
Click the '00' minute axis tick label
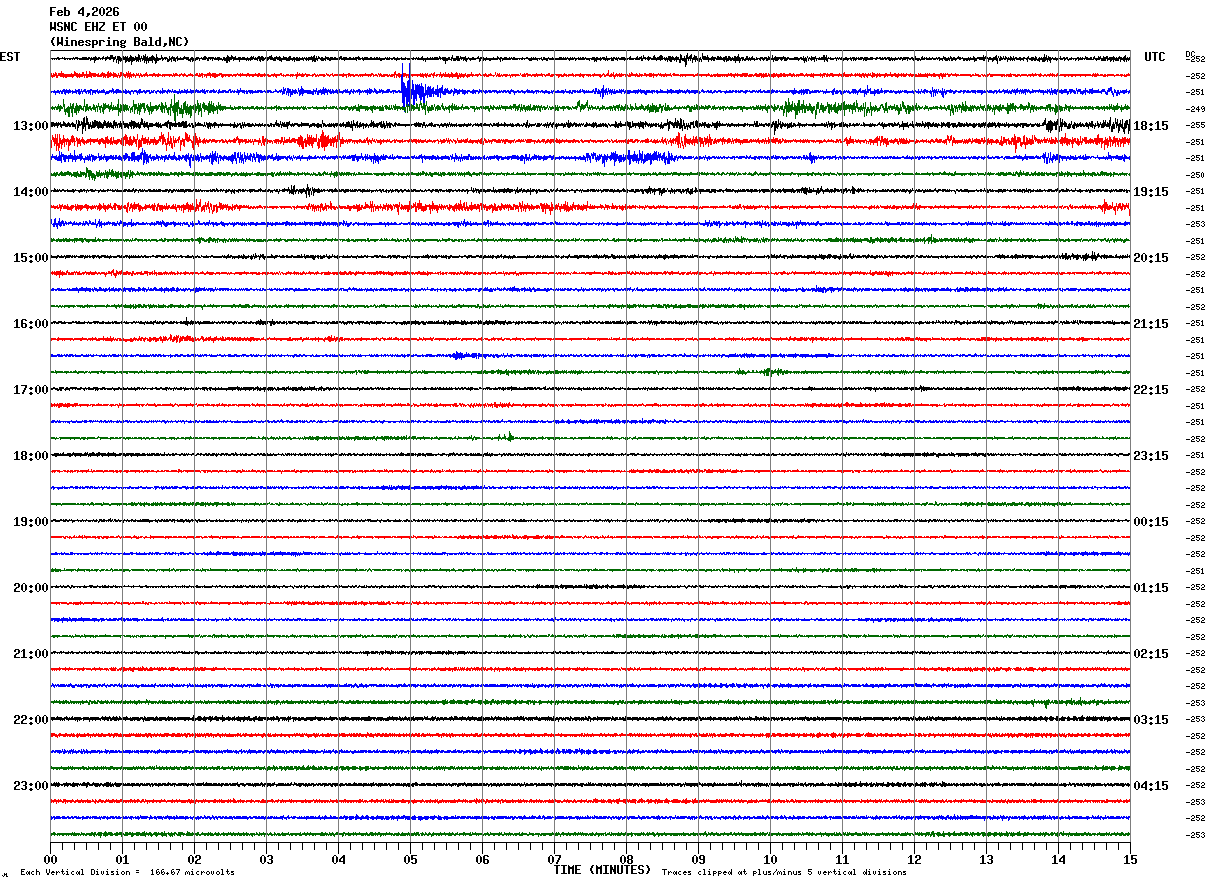pos(51,859)
